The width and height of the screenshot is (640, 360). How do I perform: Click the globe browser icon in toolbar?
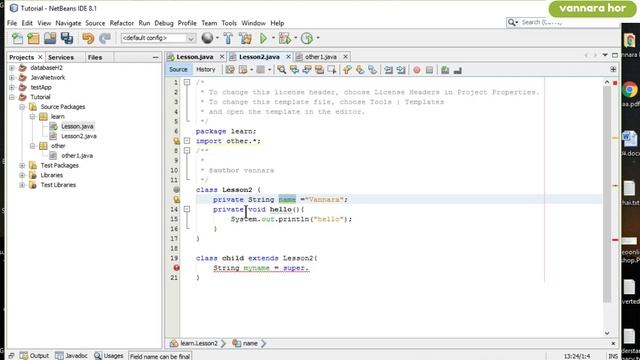coord(207,38)
